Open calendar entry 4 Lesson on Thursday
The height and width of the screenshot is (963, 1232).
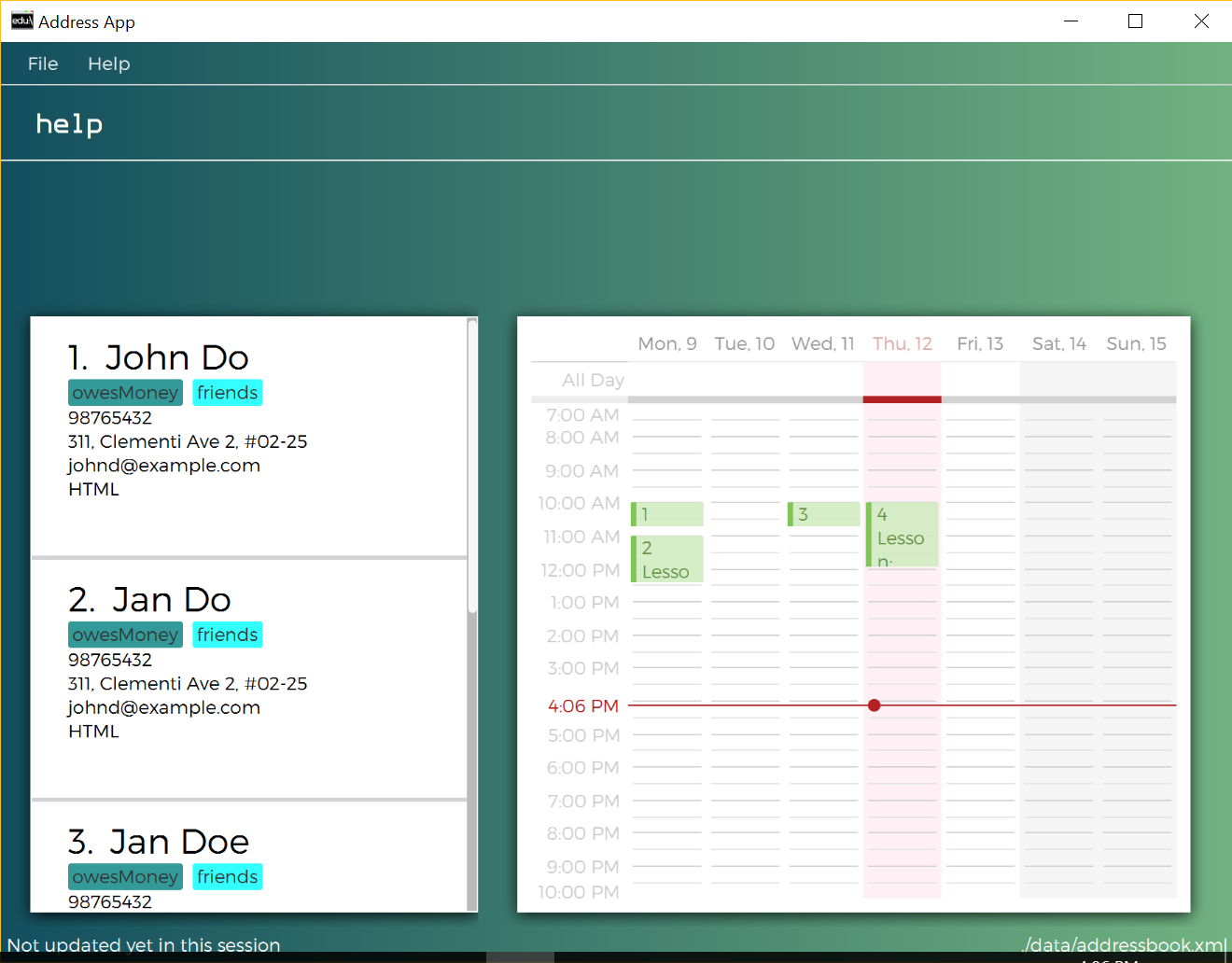[x=903, y=535]
